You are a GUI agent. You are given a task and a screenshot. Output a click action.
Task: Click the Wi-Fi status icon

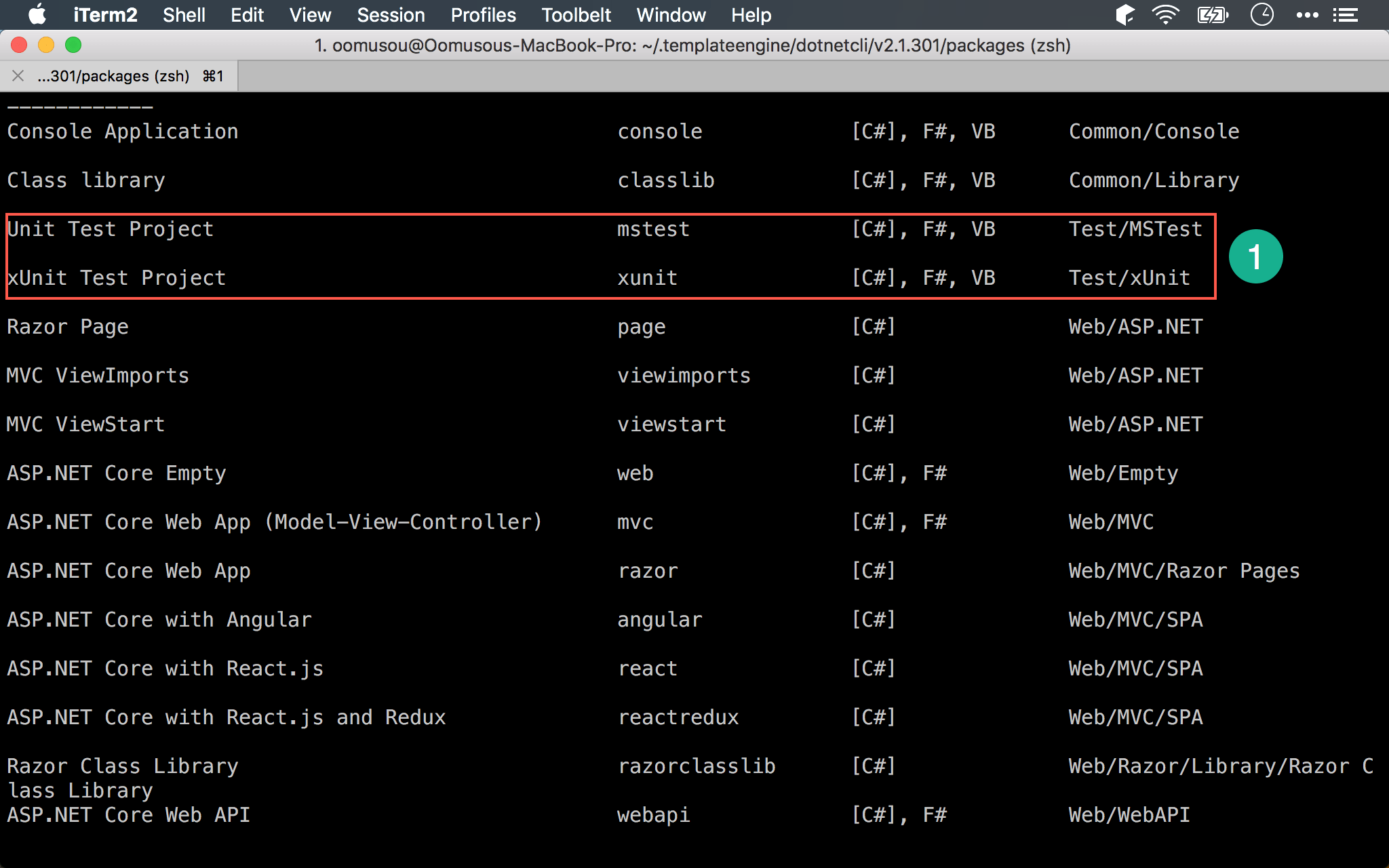[x=1165, y=15]
